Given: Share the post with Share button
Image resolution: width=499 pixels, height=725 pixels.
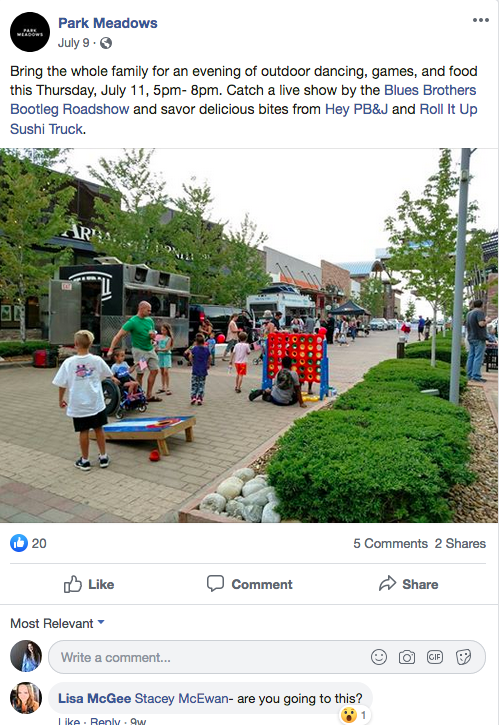Looking at the screenshot, I should (408, 584).
